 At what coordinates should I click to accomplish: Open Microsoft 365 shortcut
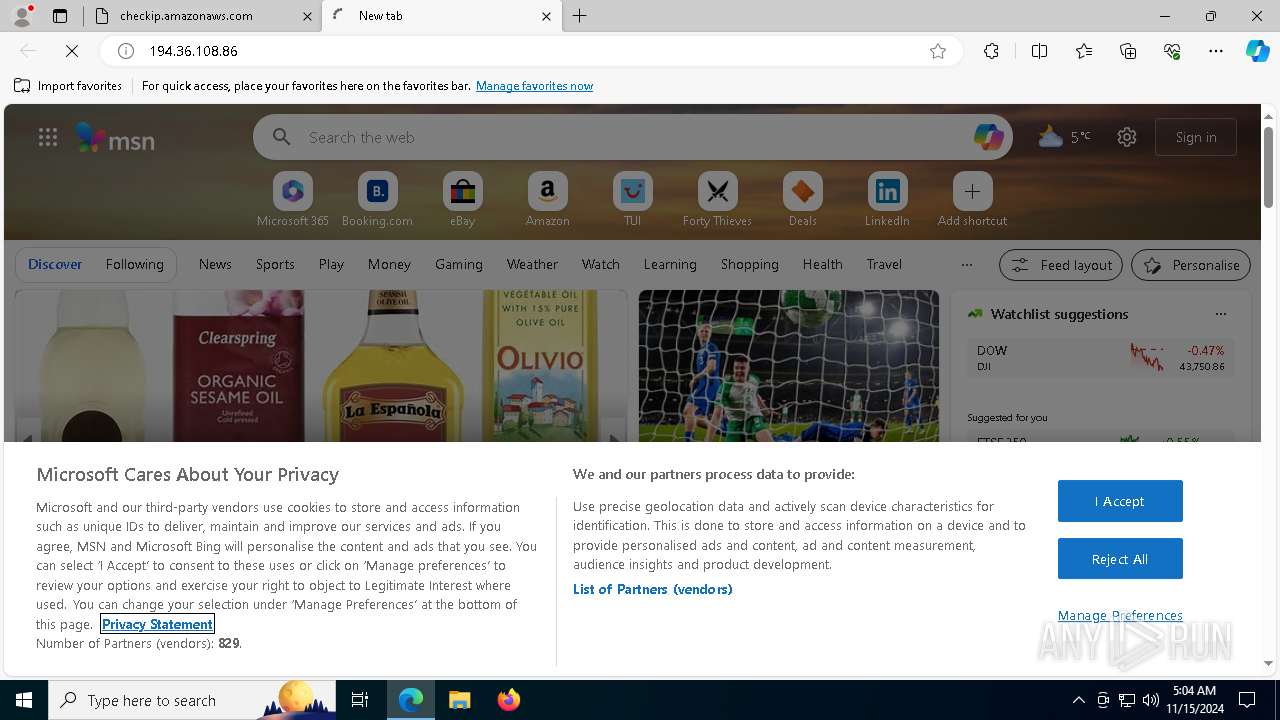pyautogui.click(x=292, y=200)
